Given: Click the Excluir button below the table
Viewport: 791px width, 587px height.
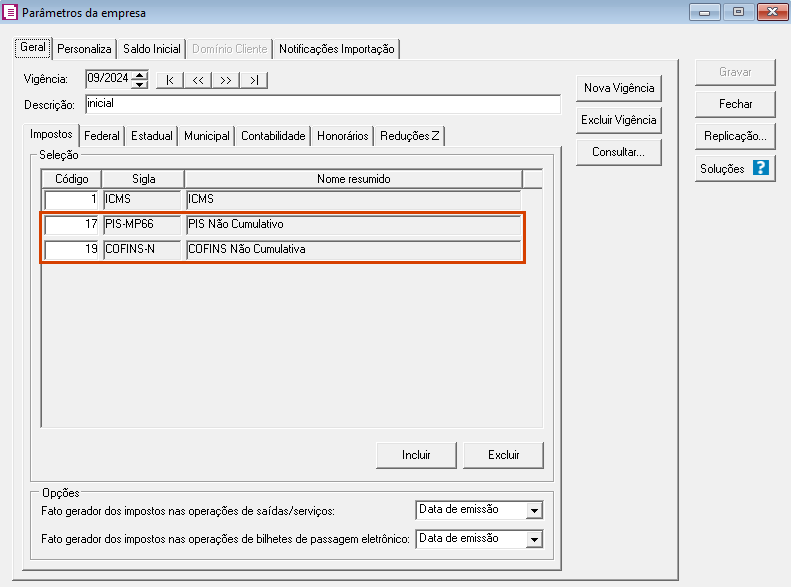Looking at the screenshot, I should [x=503, y=455].
